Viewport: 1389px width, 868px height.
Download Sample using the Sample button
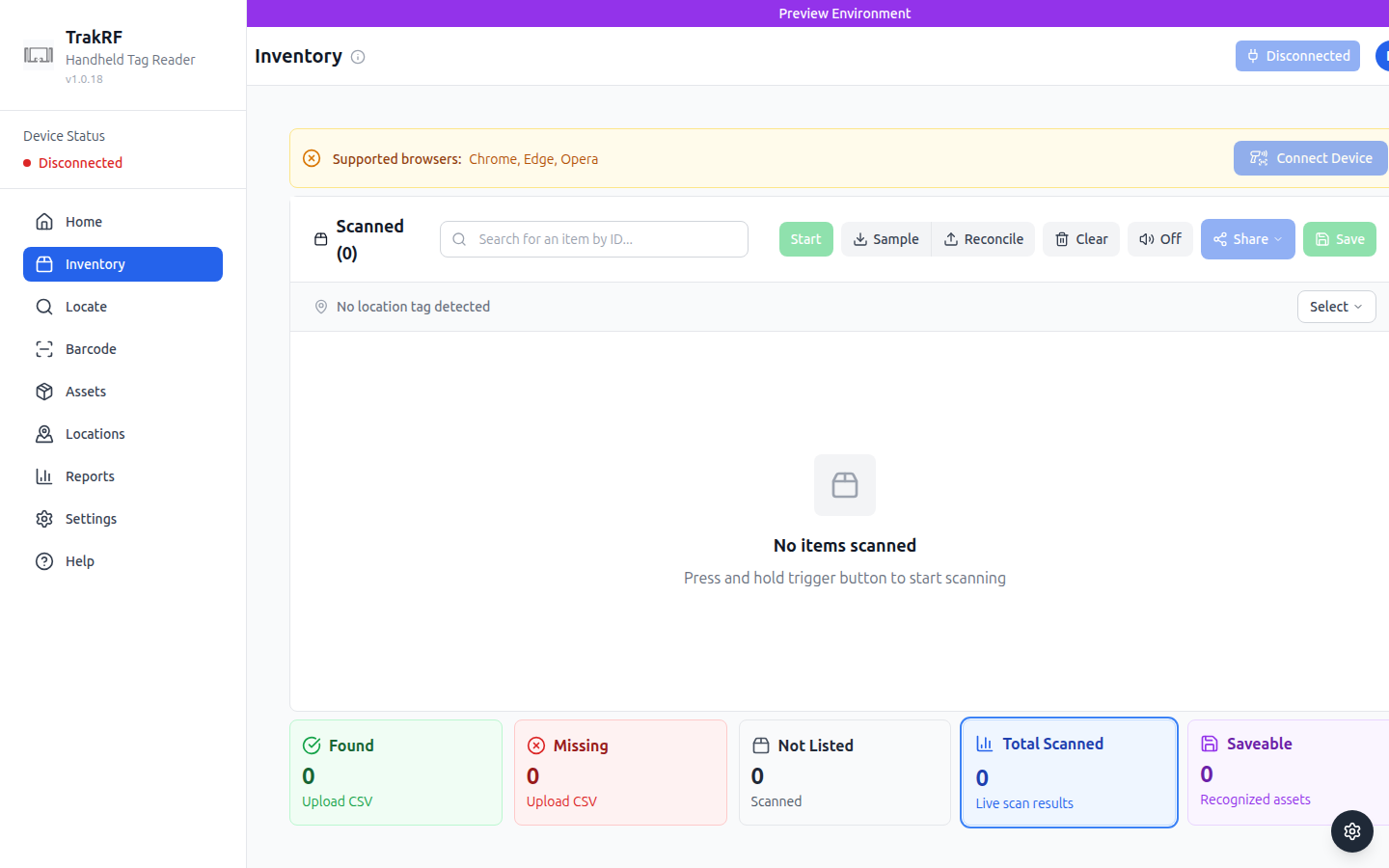[x=885, y=239]
